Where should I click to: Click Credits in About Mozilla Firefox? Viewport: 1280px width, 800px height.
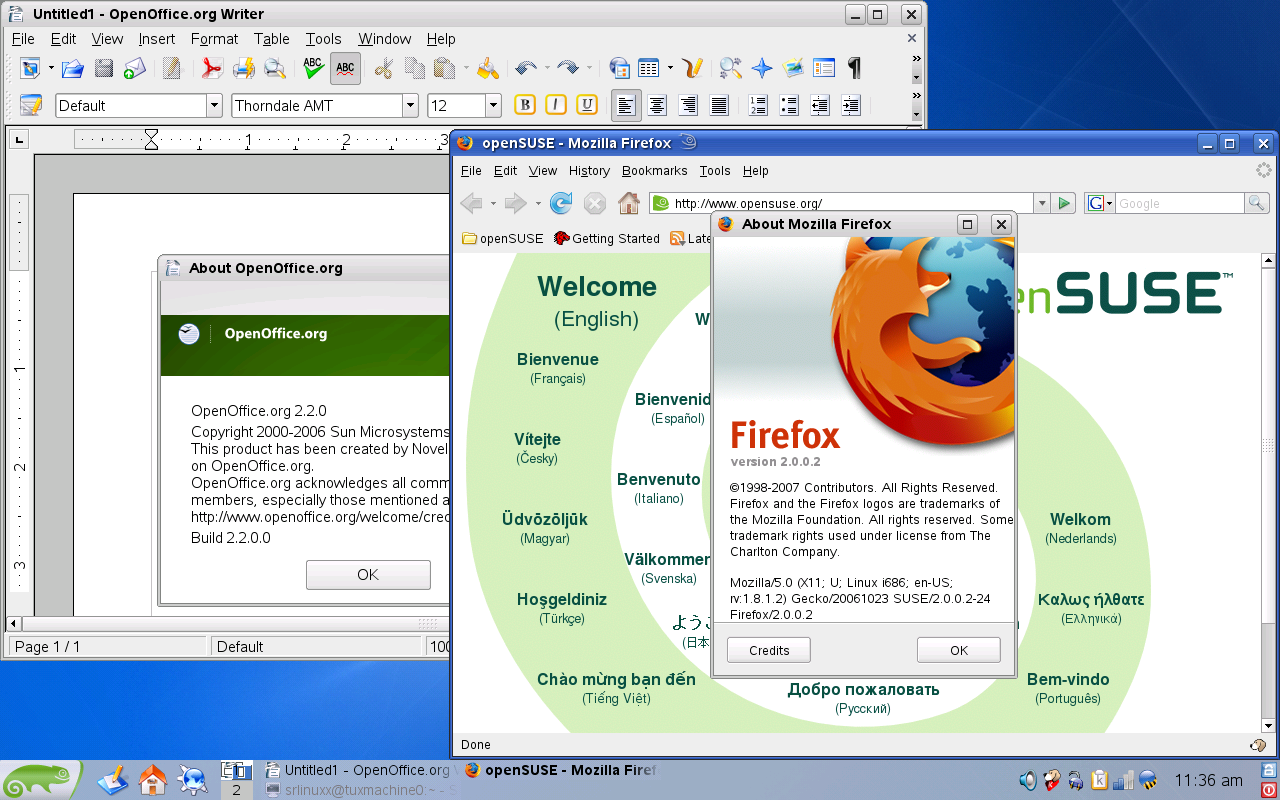tap(769, 650)
